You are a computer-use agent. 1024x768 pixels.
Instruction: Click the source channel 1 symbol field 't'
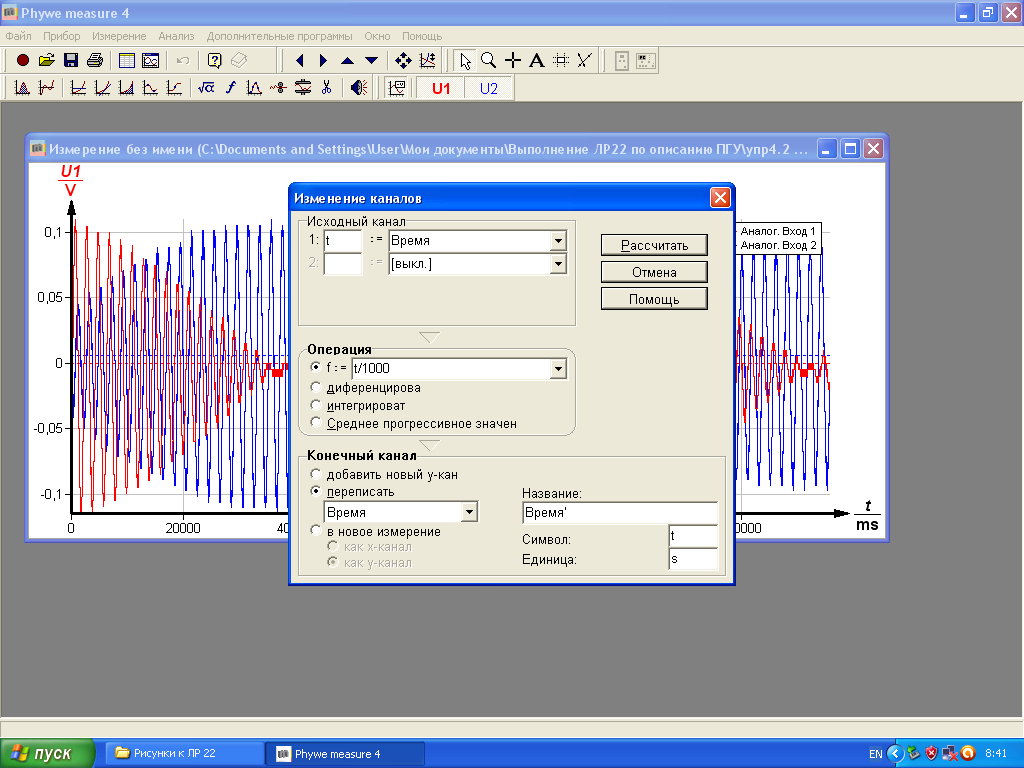click(343, 241)
